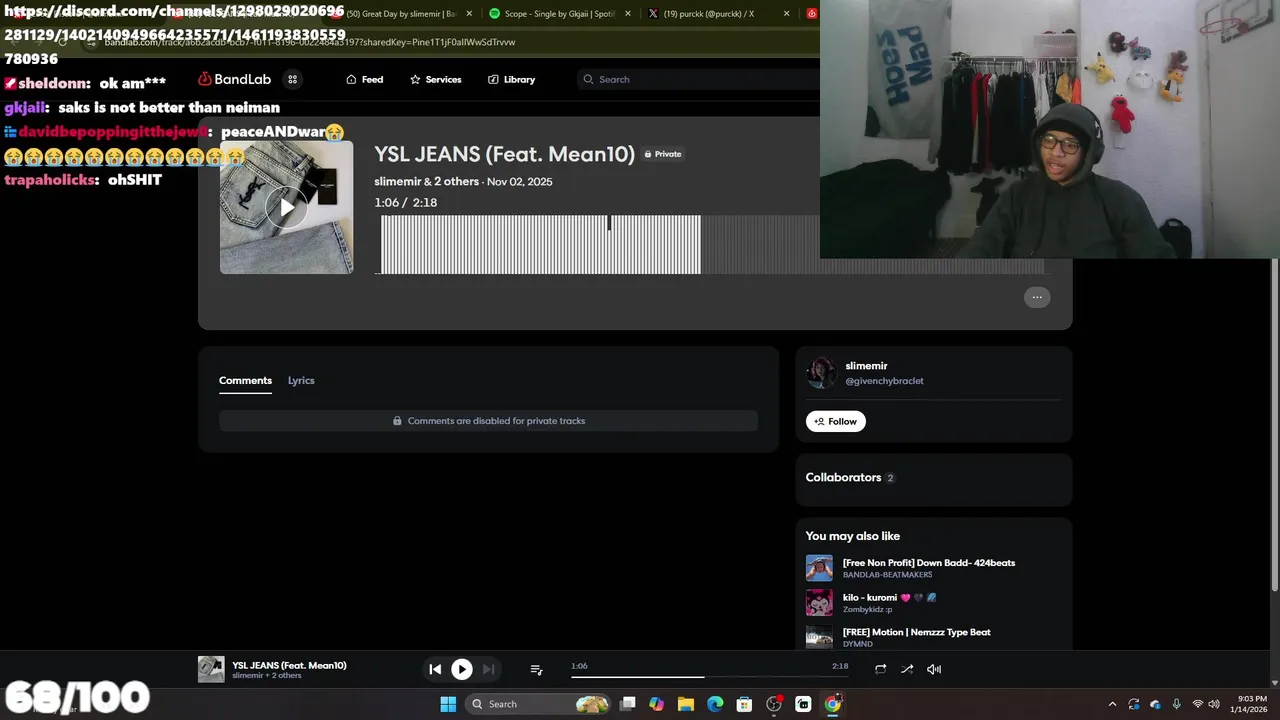Click the "You may also like" heading
Image resolution: width=1280 pixels, height=720 pixels.
(x=853, y=536)
